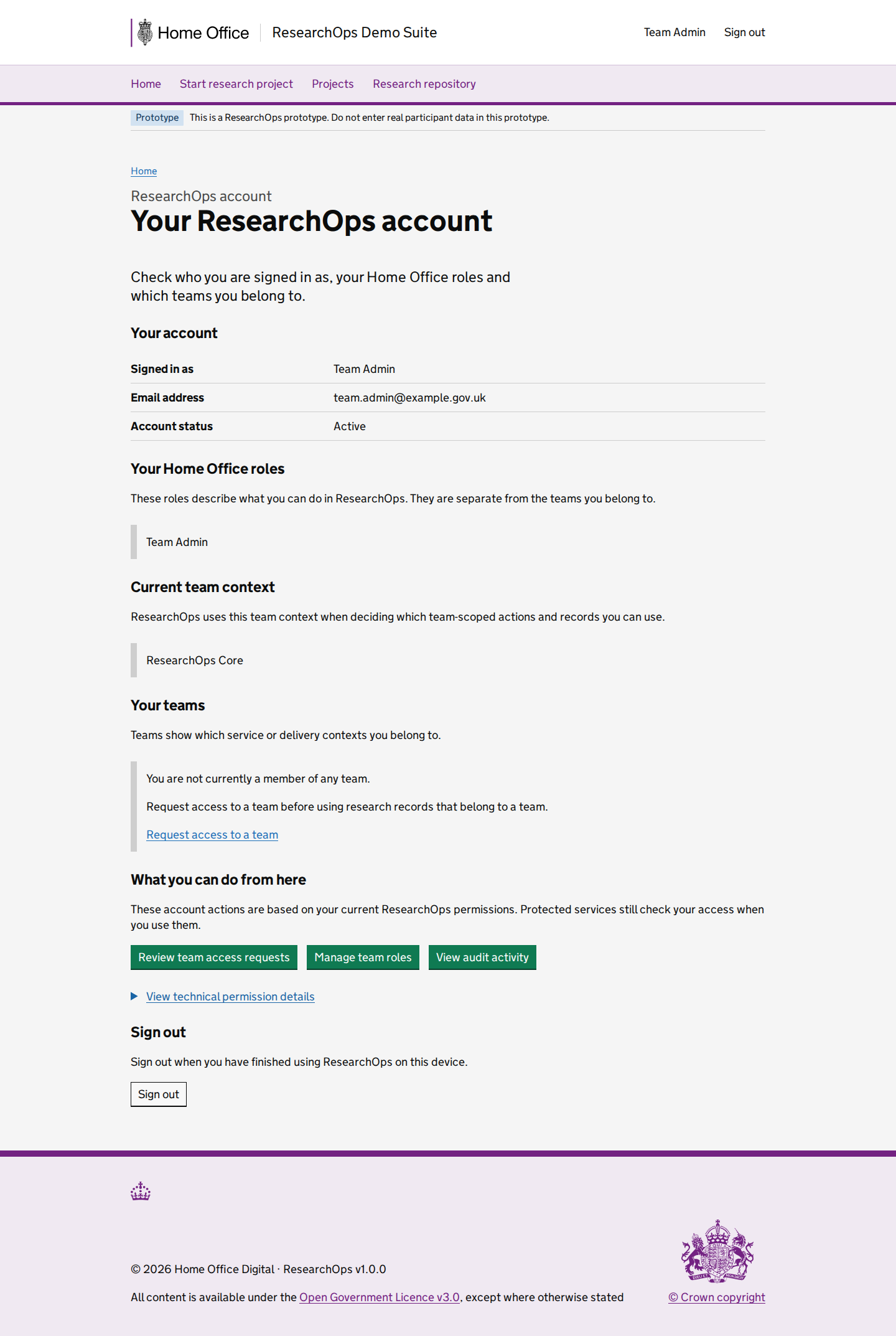Sign out from the header
The image size is (896, 1336).
(744, 32)
